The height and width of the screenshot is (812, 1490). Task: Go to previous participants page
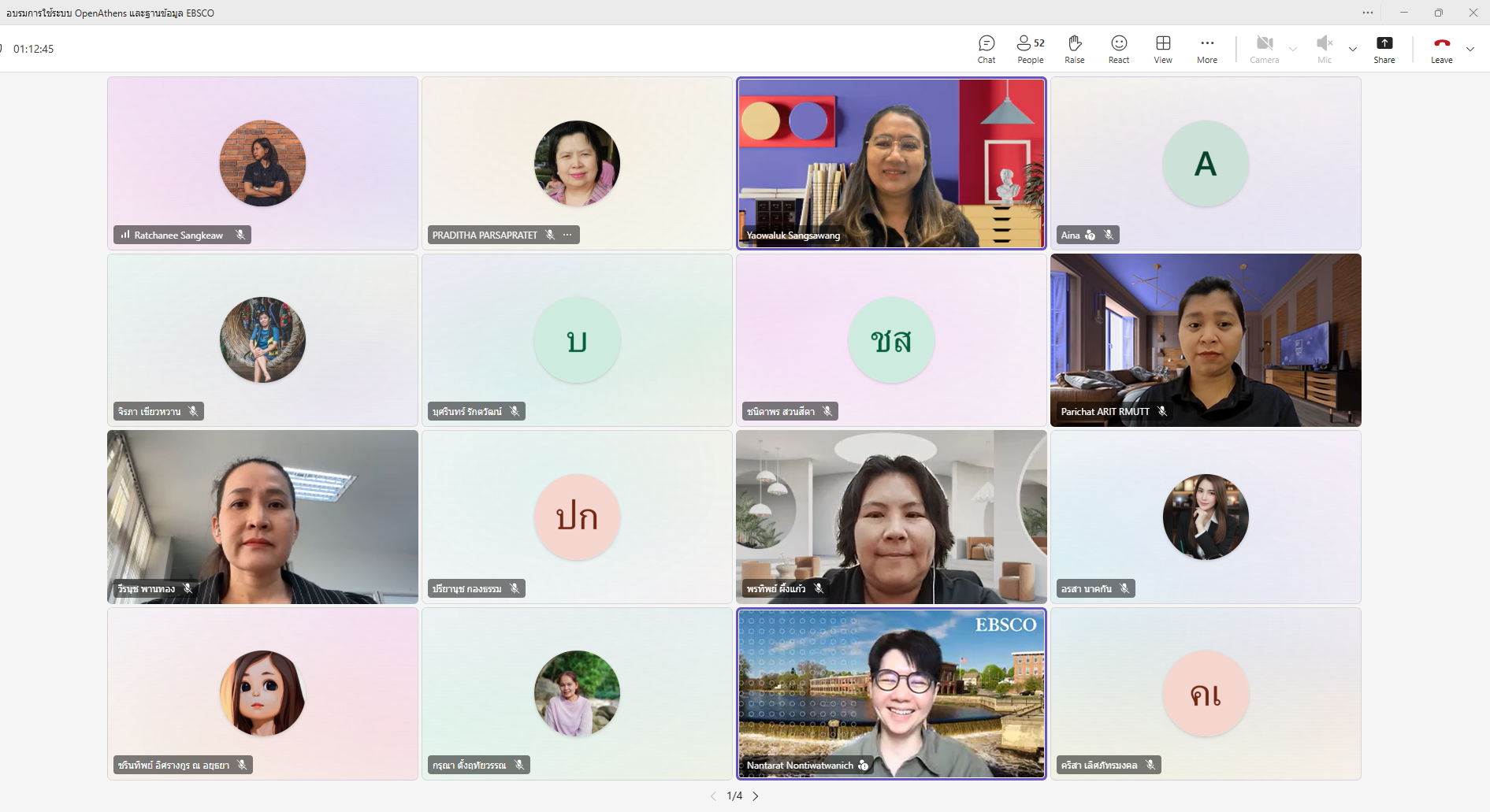pyautogui.click(x=713, y=796)
